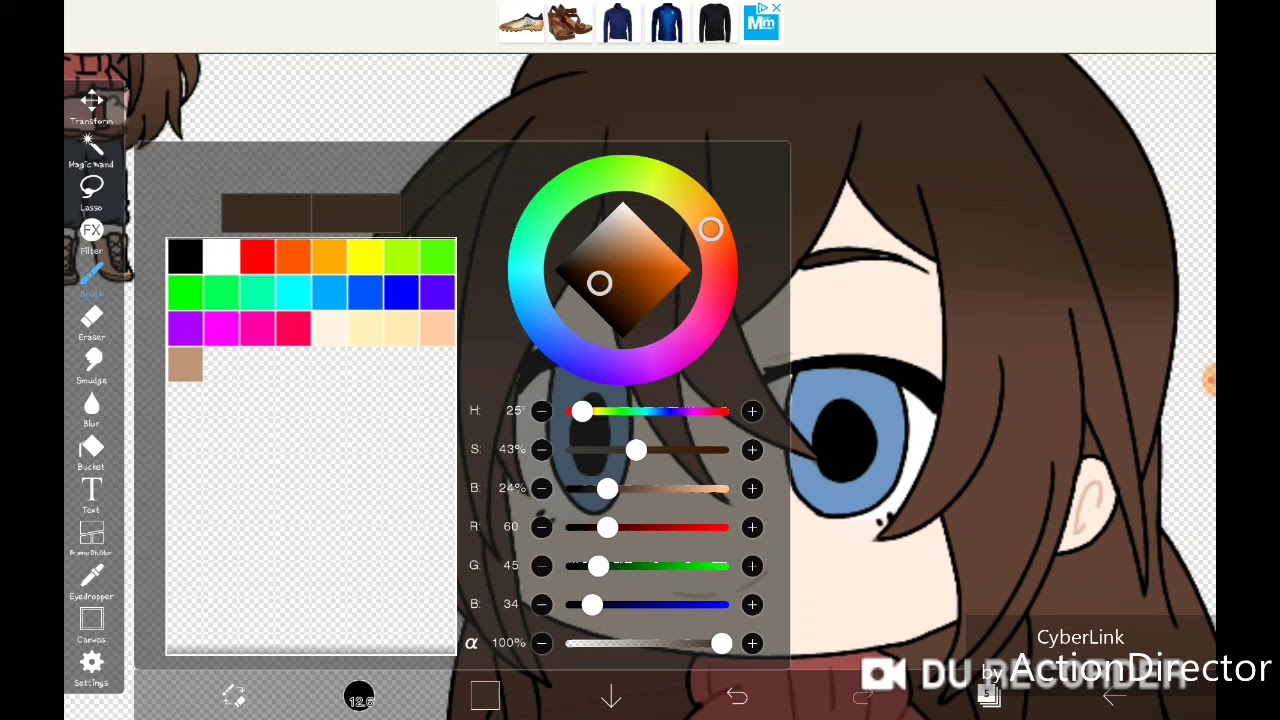Select the Text tool
The image size is (1280, 720).
(91, 496)
